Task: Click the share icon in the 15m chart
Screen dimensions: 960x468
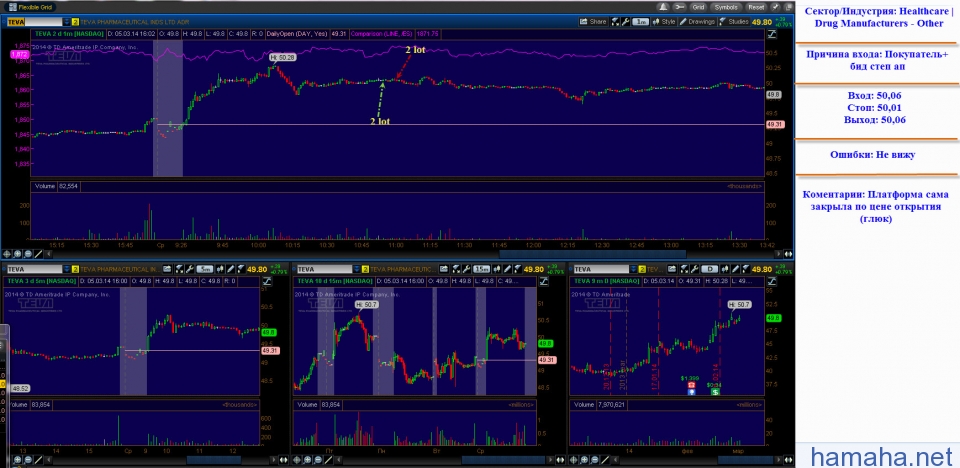Action: pos(444,269)
